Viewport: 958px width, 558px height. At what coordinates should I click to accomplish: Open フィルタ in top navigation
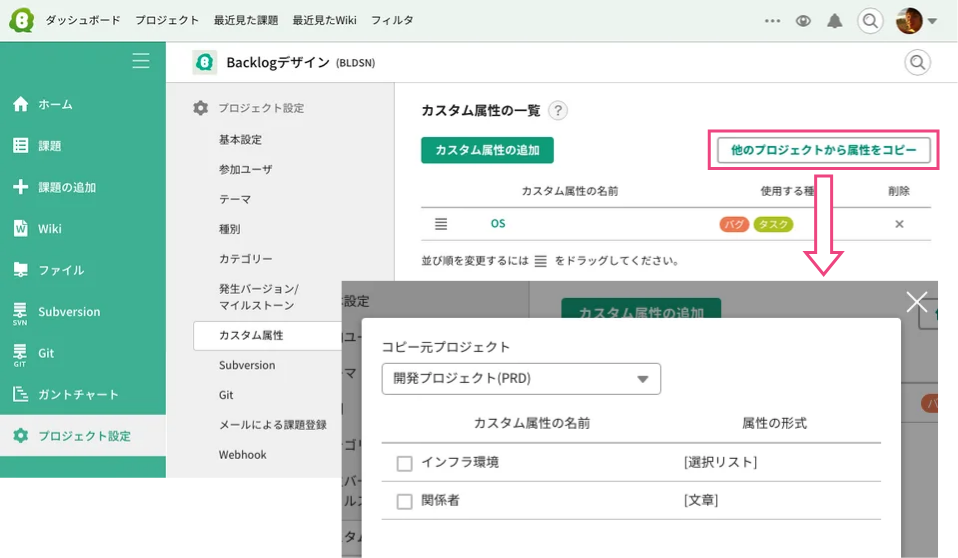(x=392, y=20)
